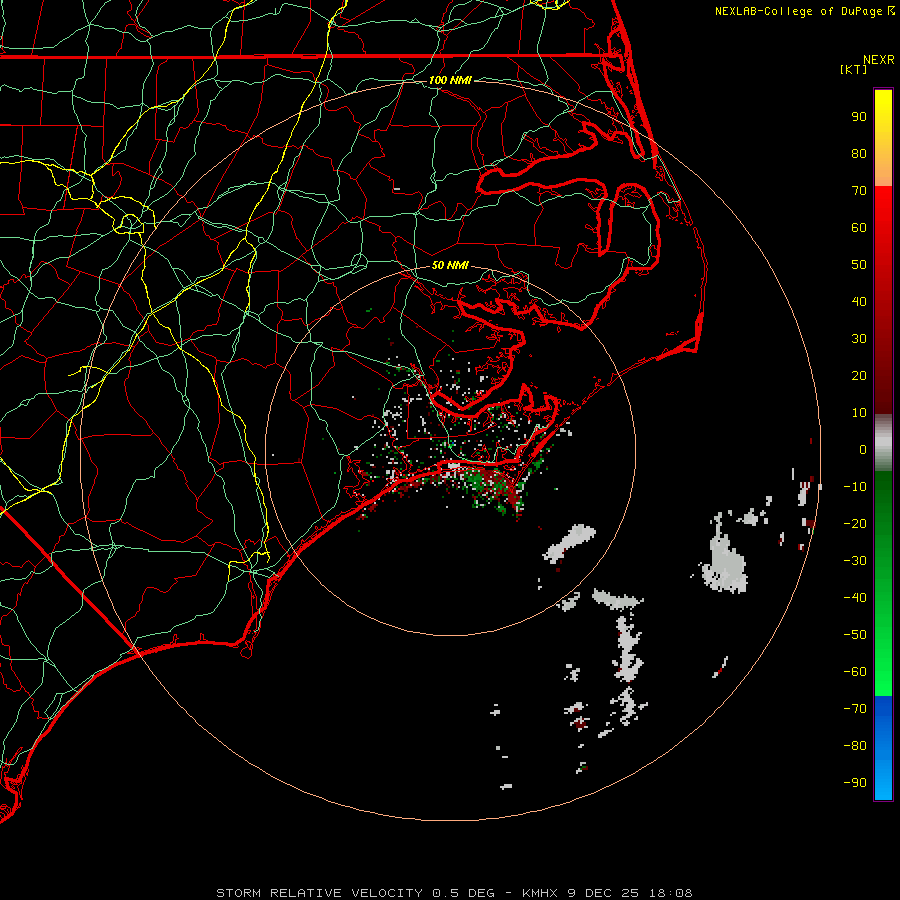Click the footer product title text

[x=454, y=893]
